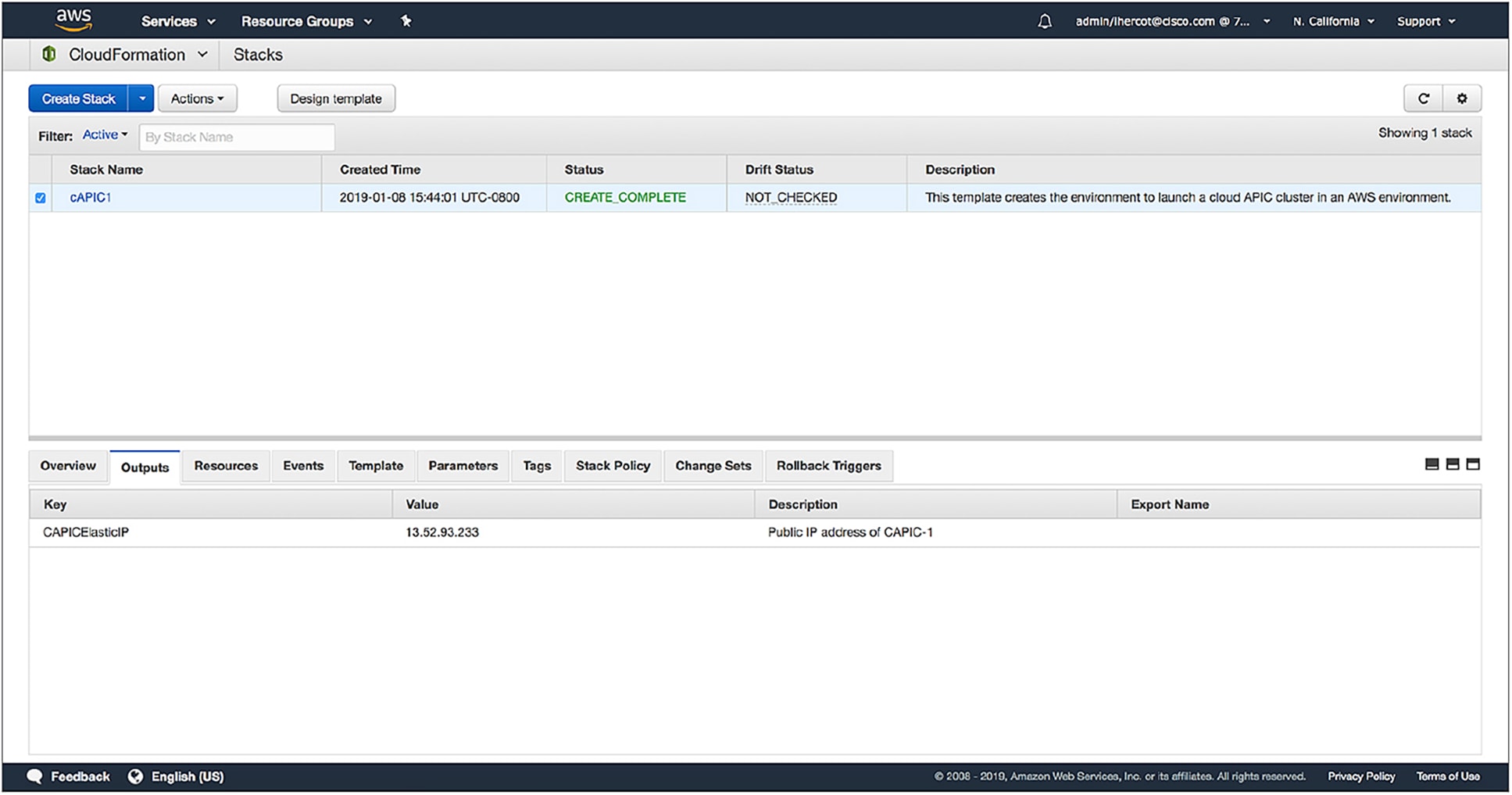
Task: Open the Rollback Triggers tab
Action: [829, 466]
